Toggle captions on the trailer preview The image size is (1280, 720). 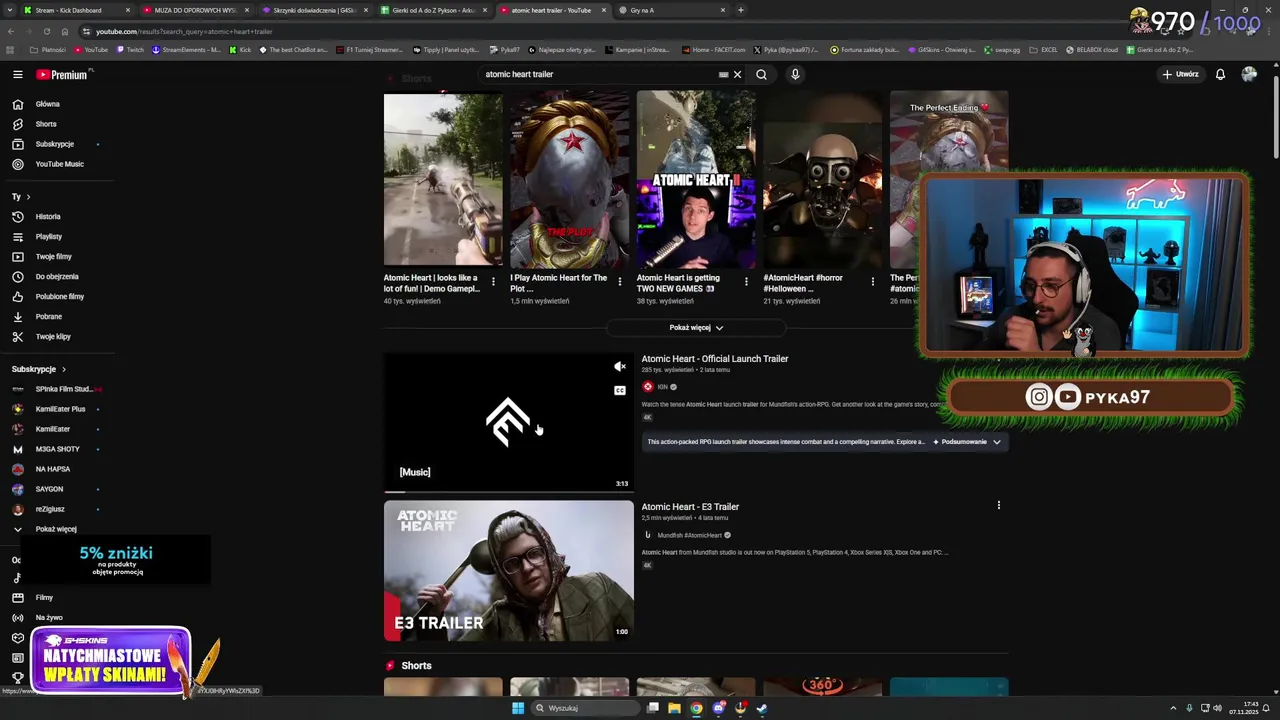tap(620, 390)
